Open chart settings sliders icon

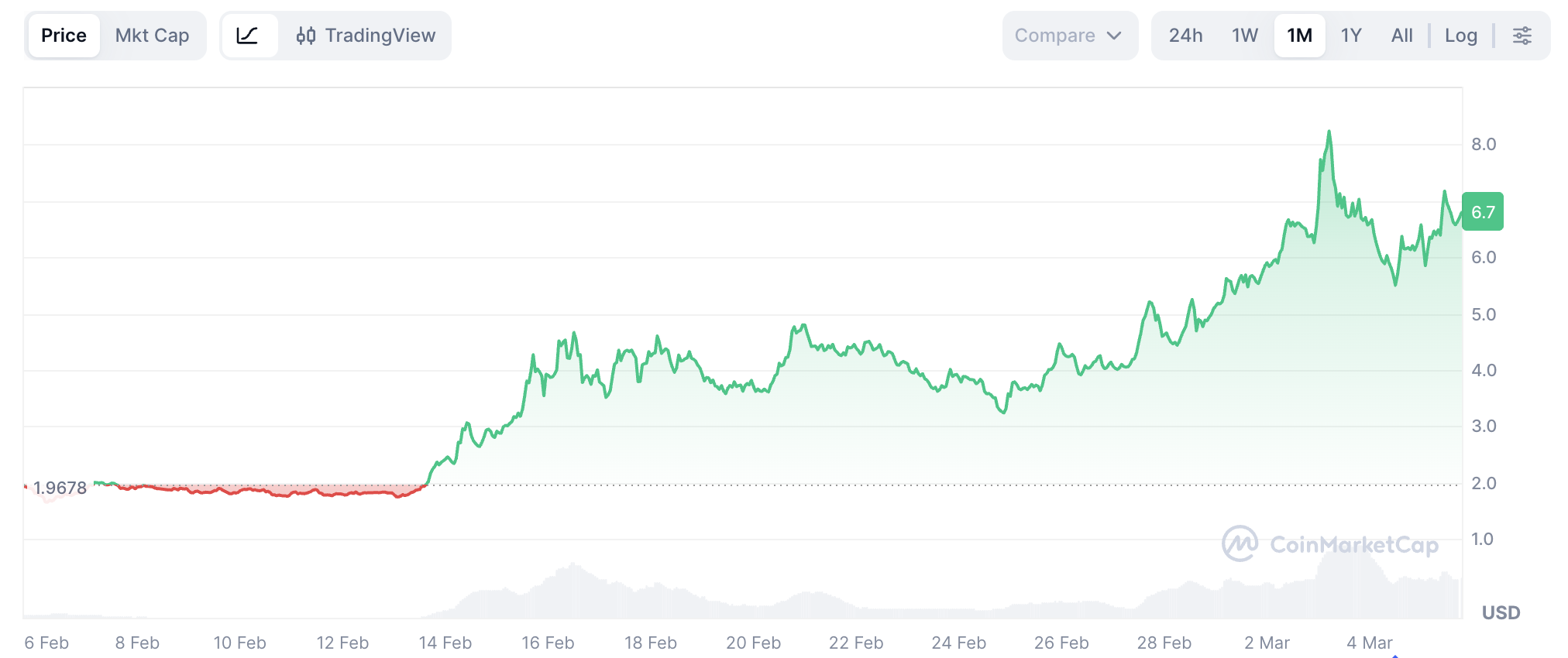1522,36
